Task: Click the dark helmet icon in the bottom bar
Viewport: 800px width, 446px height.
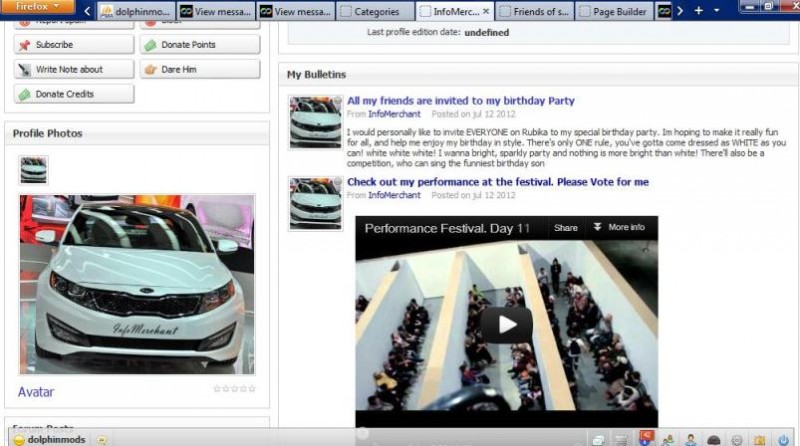Action: pos(714,440)
